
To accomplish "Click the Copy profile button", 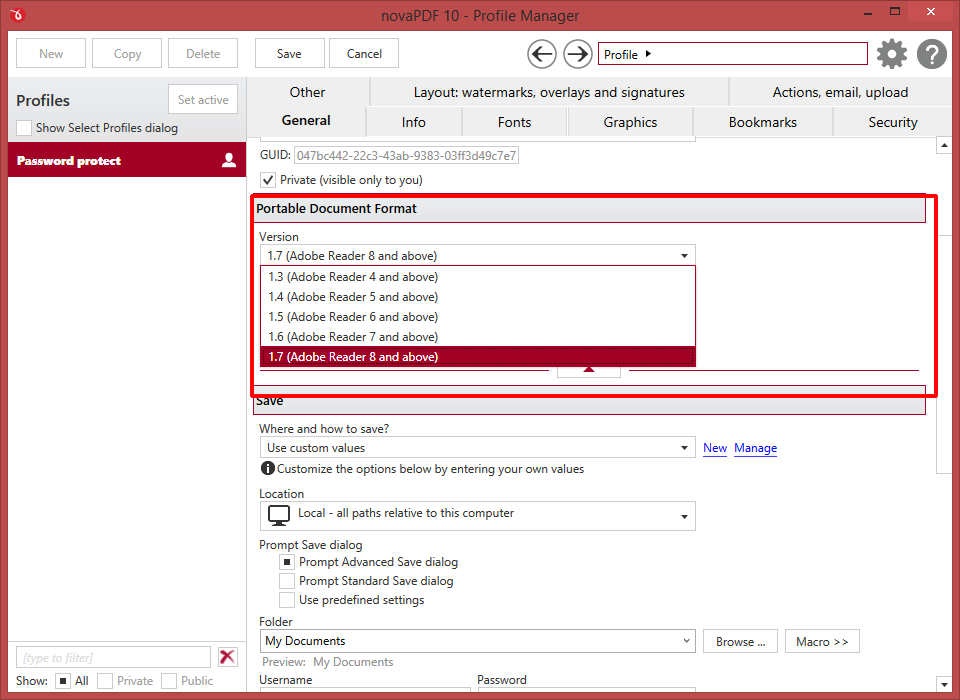I will tap(127, 53).
